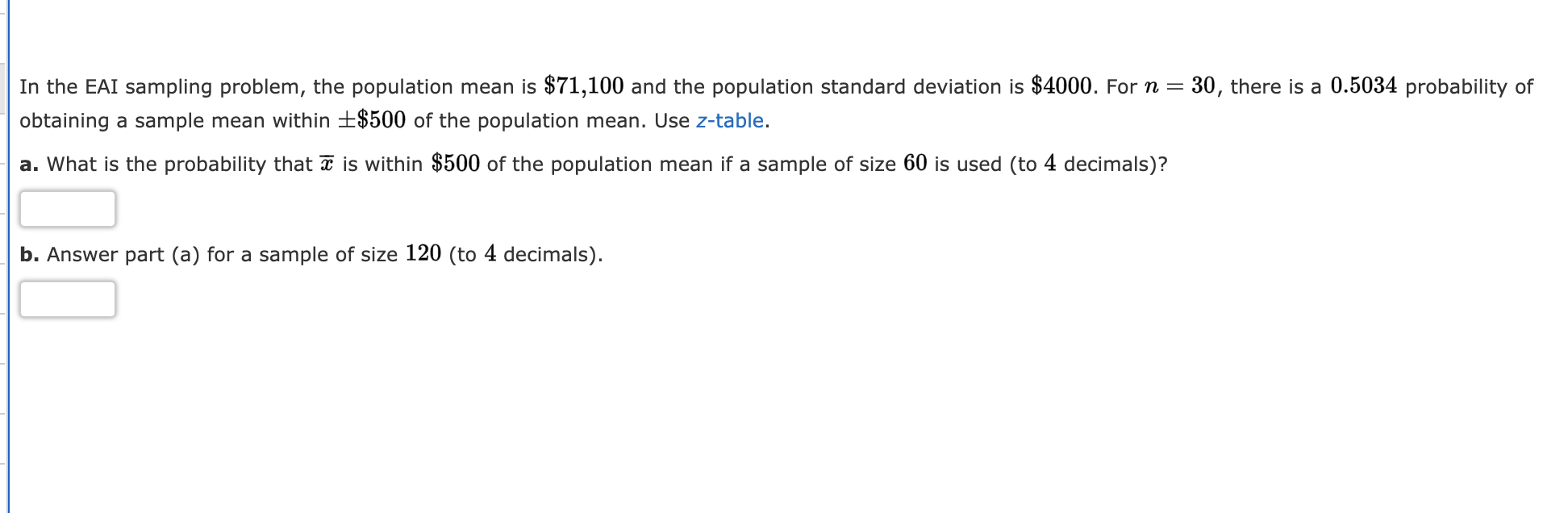
Task: Click the bold label 'b.' in question b
Action: [x=28, y=254]
